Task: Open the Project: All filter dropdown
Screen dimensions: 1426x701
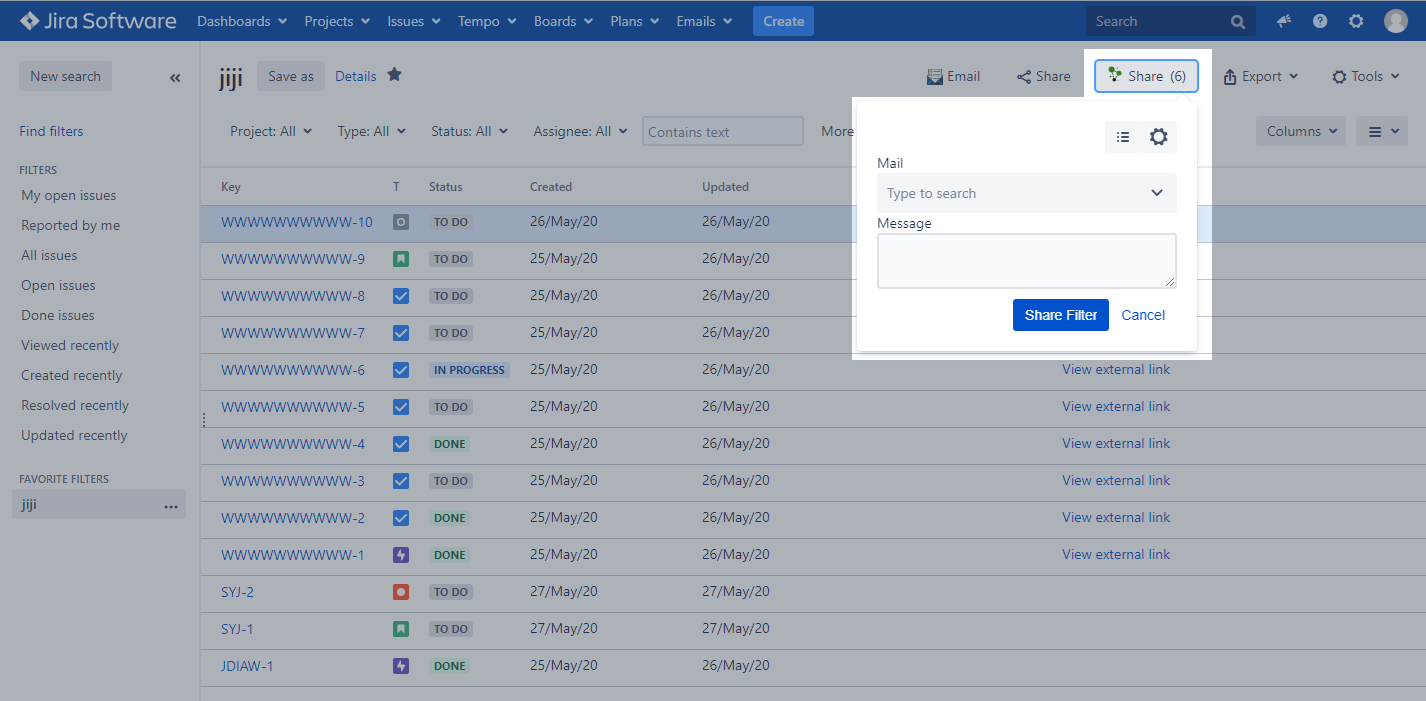Action: [x=270, y=131]
